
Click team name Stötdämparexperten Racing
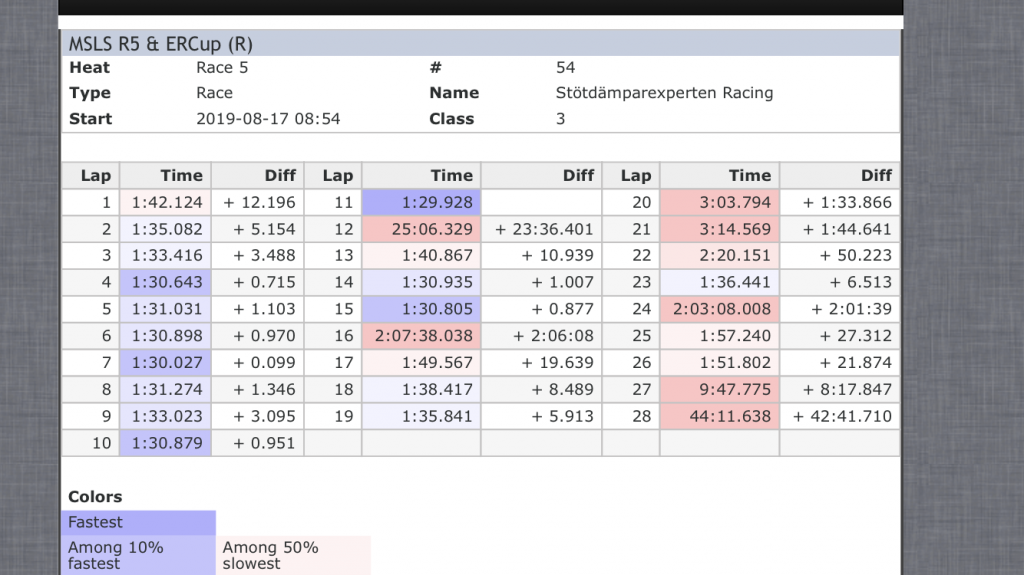coord(664,93)
